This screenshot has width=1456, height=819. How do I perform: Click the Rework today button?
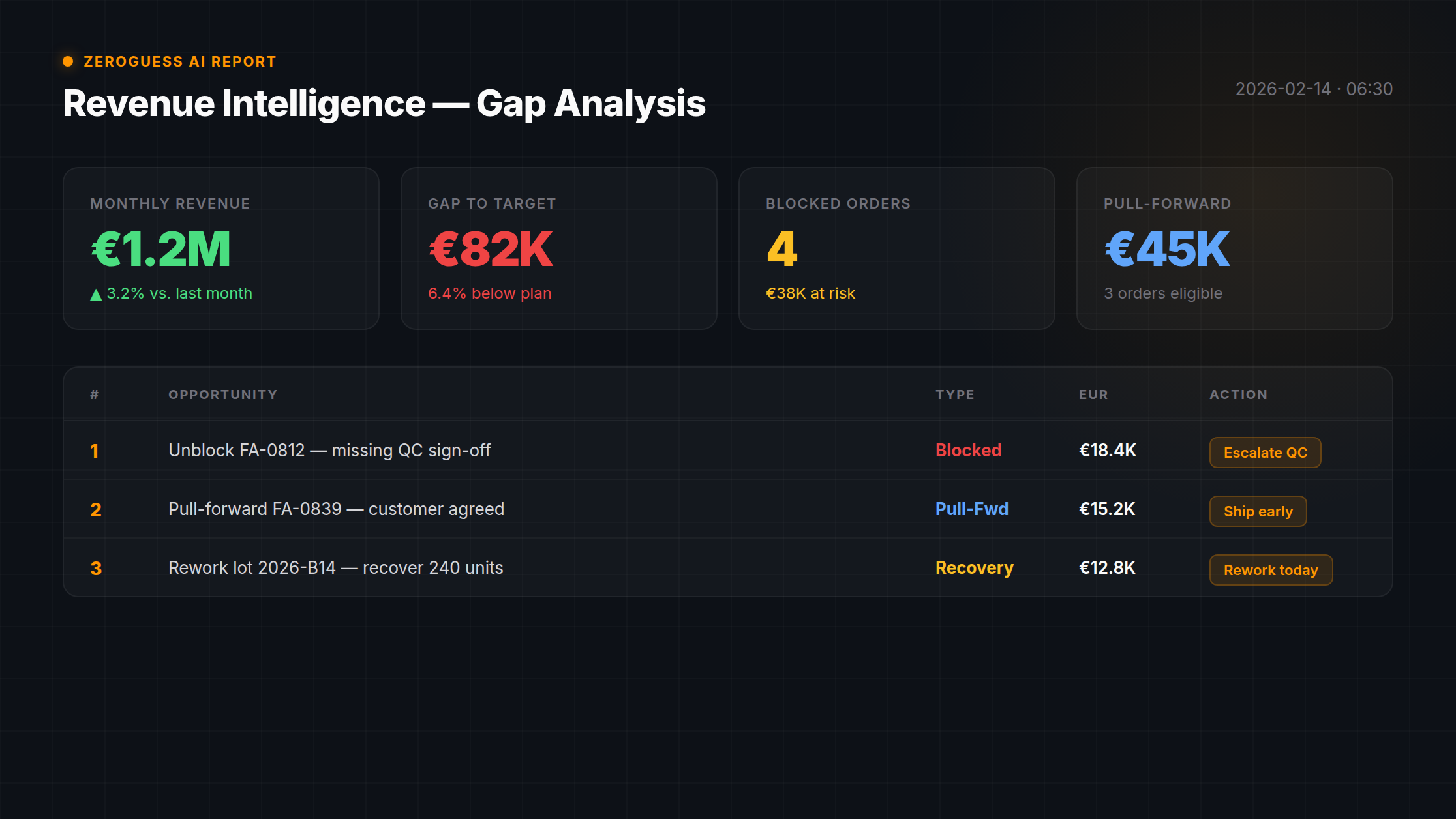point(1270,570)
